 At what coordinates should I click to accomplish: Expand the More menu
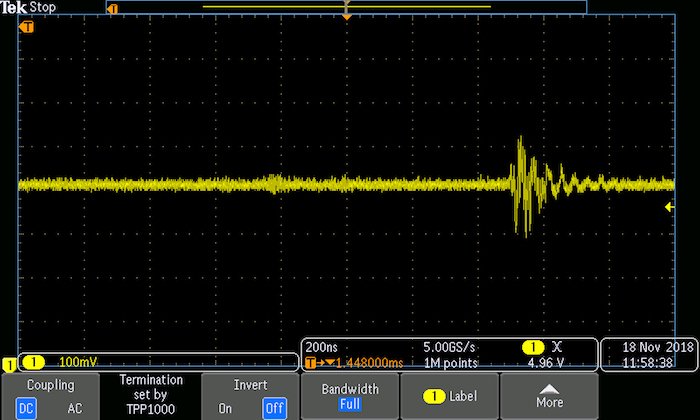coord(549,396)
